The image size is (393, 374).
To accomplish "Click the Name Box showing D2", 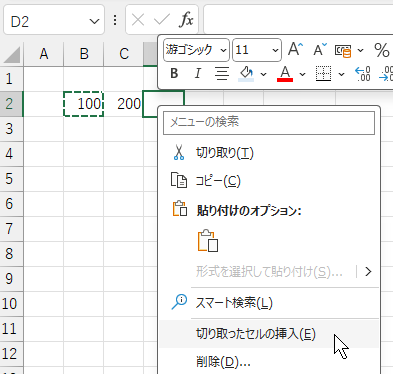I will coord(54,21).
